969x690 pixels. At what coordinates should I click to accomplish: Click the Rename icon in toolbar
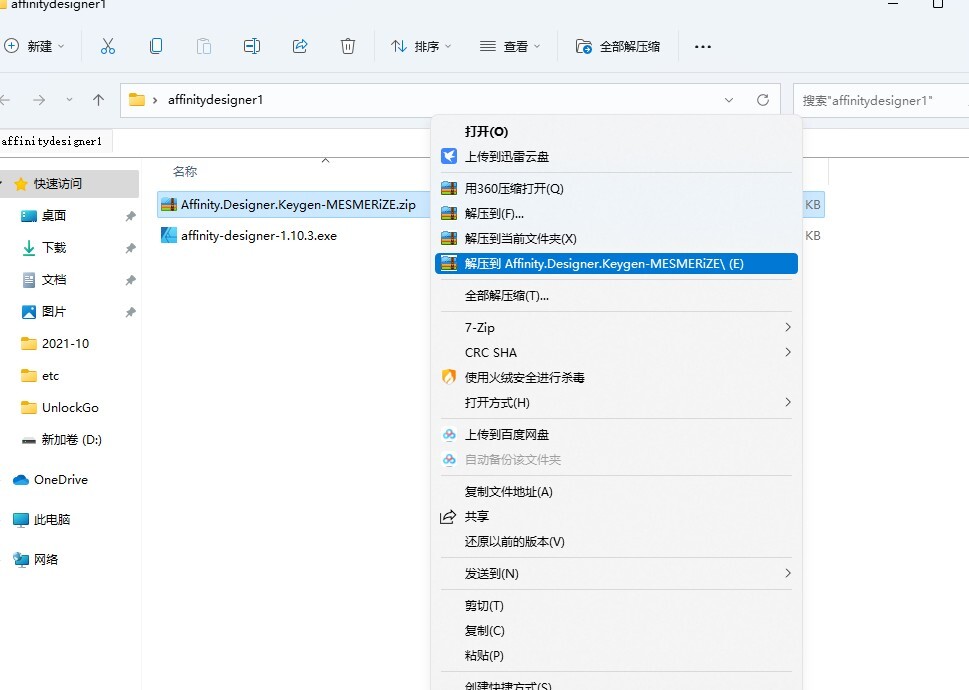[252, 46]
